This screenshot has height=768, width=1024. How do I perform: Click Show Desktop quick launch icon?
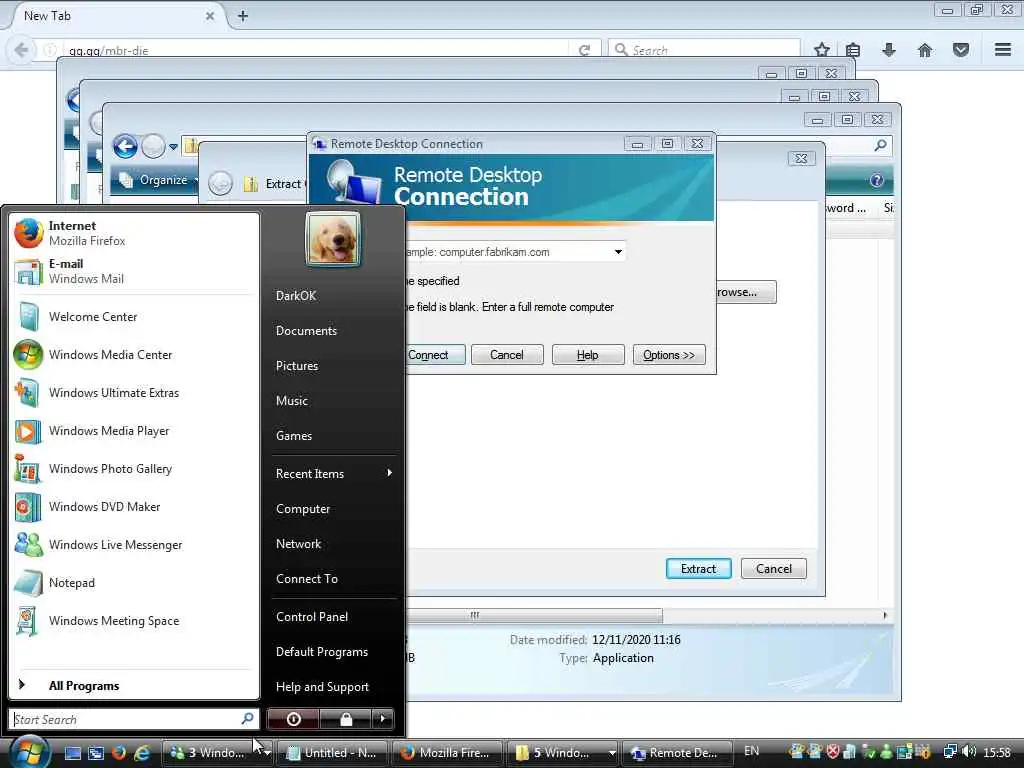72,753
